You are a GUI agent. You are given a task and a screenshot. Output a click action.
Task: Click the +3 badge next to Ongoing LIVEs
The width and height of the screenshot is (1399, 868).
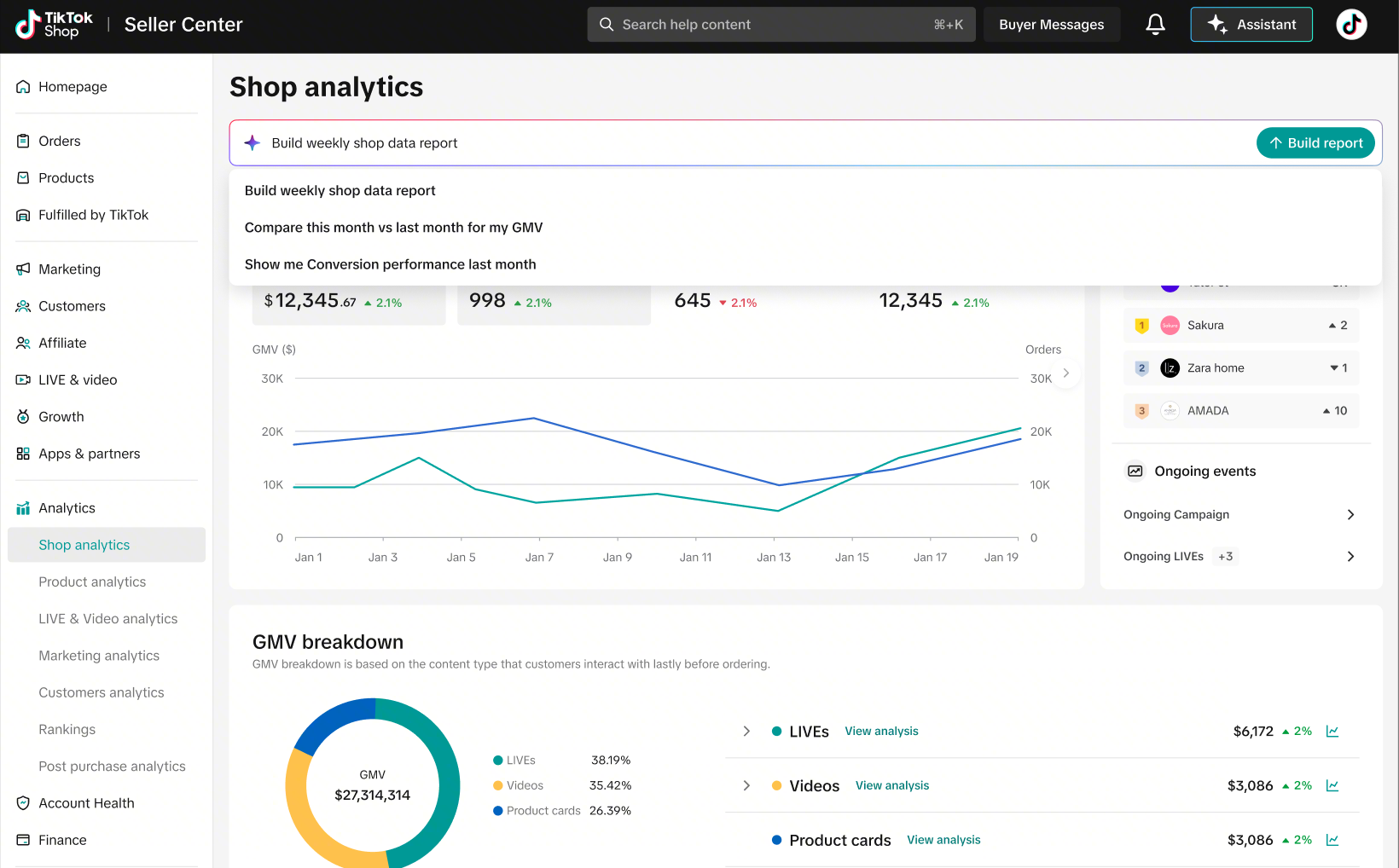1226,557
